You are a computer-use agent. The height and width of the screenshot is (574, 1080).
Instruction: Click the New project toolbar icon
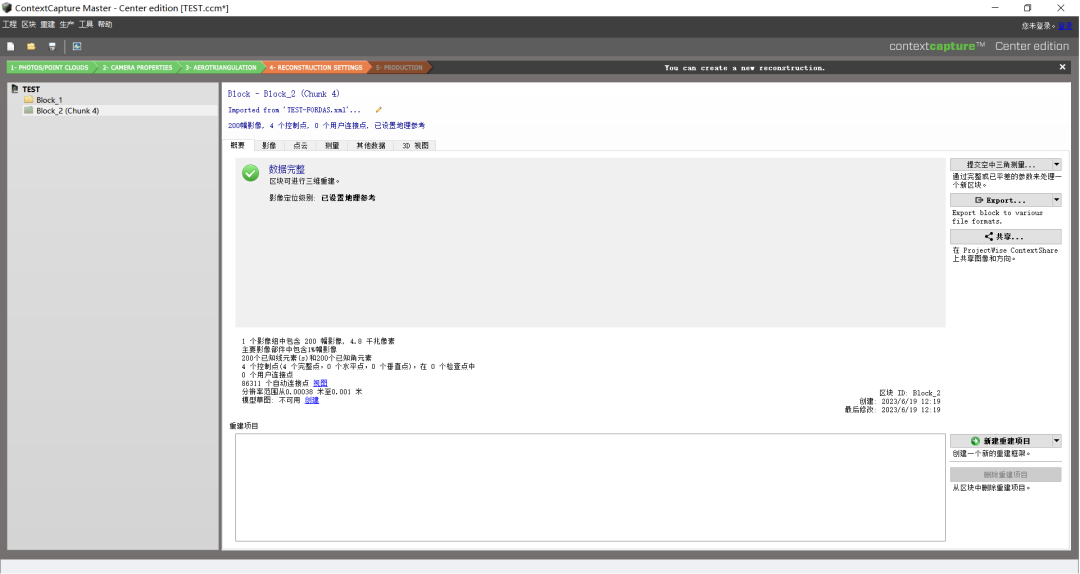coord(10,46)
